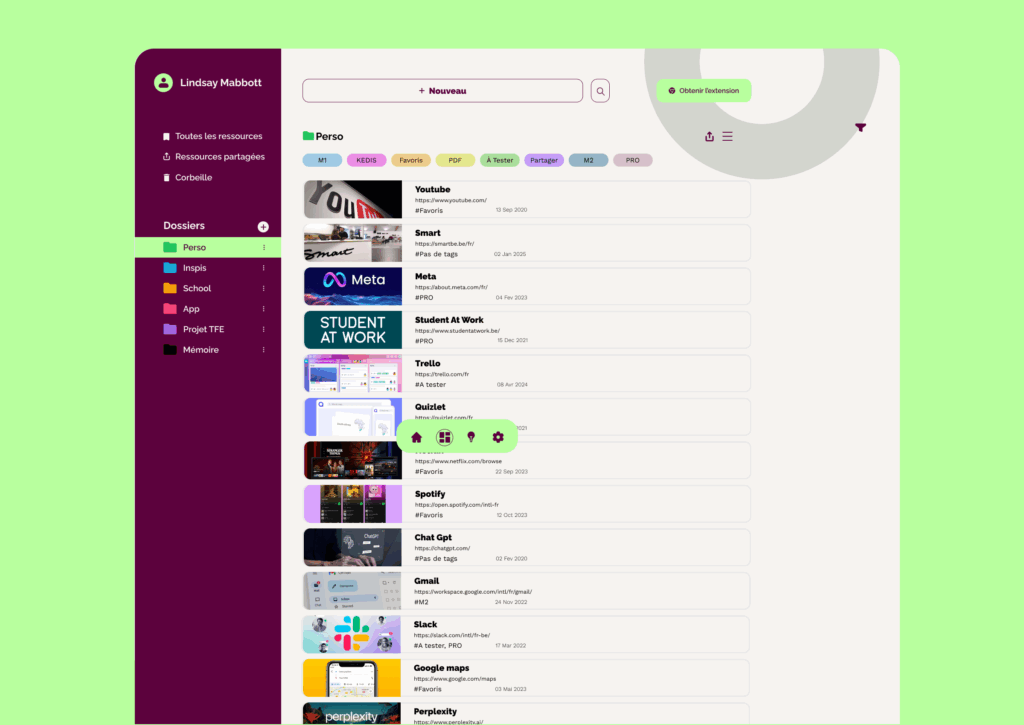Expand options for Projet TFE folder

[x=264, y=329]
